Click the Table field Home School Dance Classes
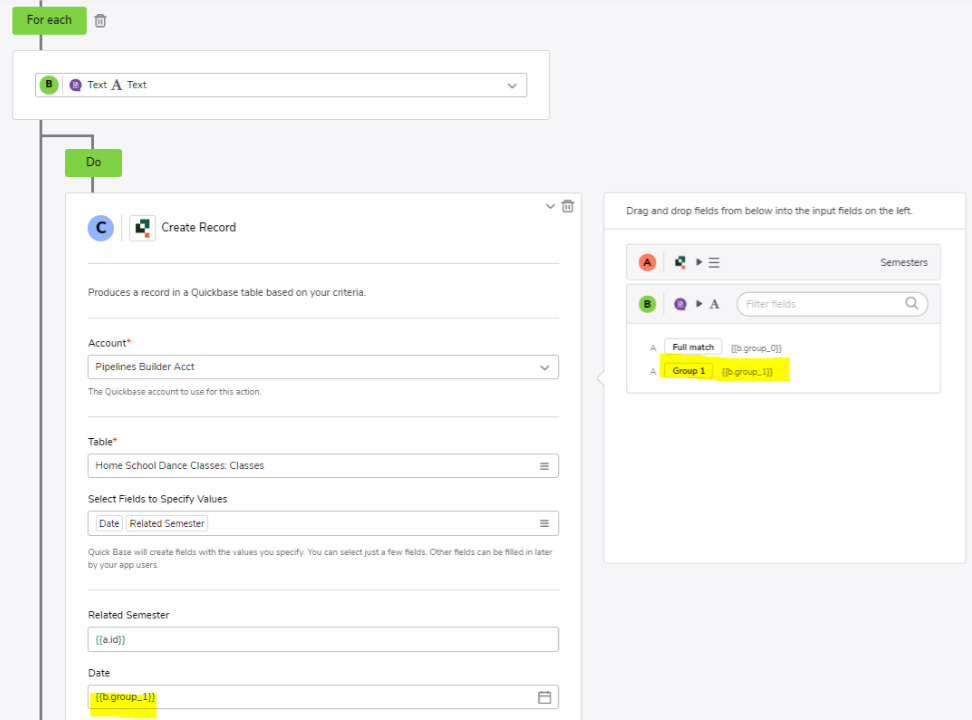The width and height of the screenshot is (972, 720). [x=323, y=466]
